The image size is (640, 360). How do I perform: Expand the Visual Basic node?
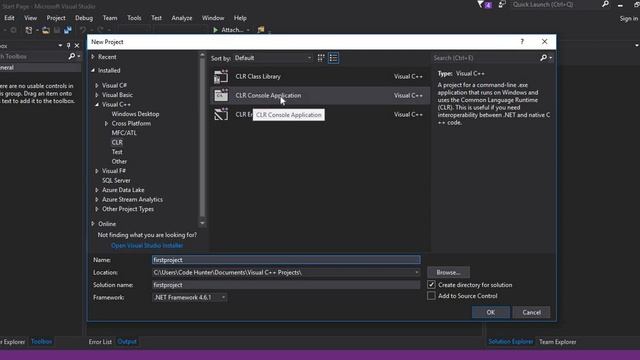tap(97, 95)
